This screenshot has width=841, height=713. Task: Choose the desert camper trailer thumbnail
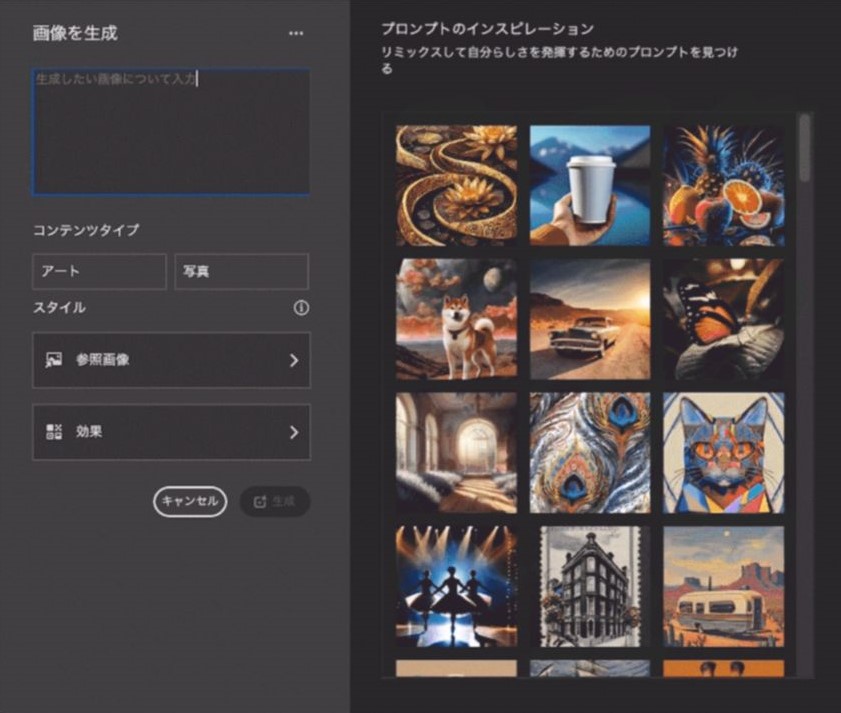[724, 586]
